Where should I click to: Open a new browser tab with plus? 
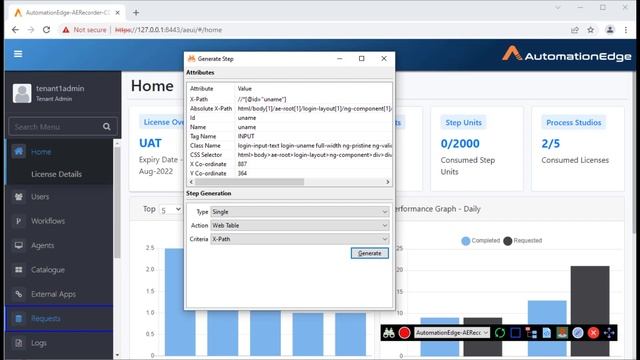pos(136,13)
